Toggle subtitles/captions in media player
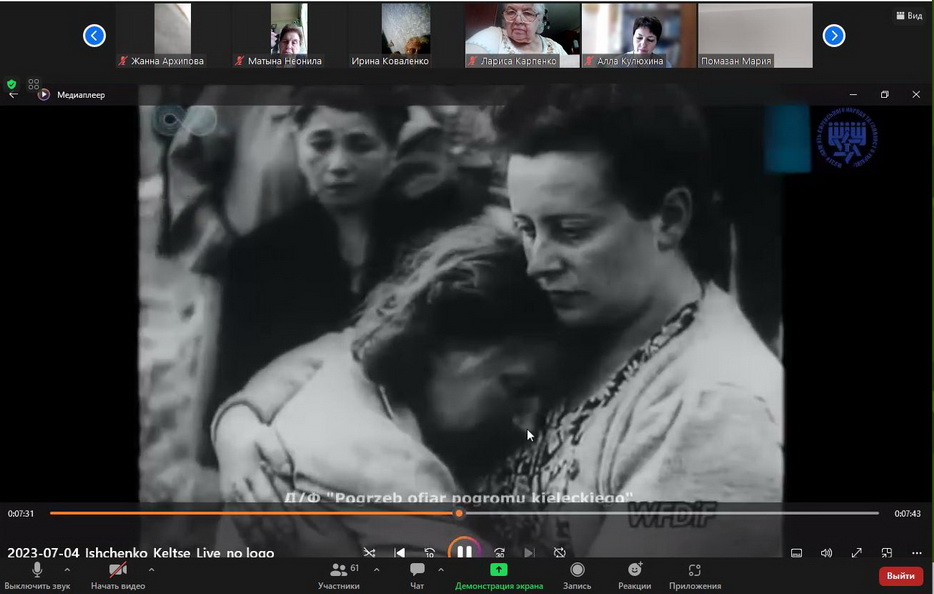This screenshot has height=594, width=934. pyautogui.click(x=796, y=553)
